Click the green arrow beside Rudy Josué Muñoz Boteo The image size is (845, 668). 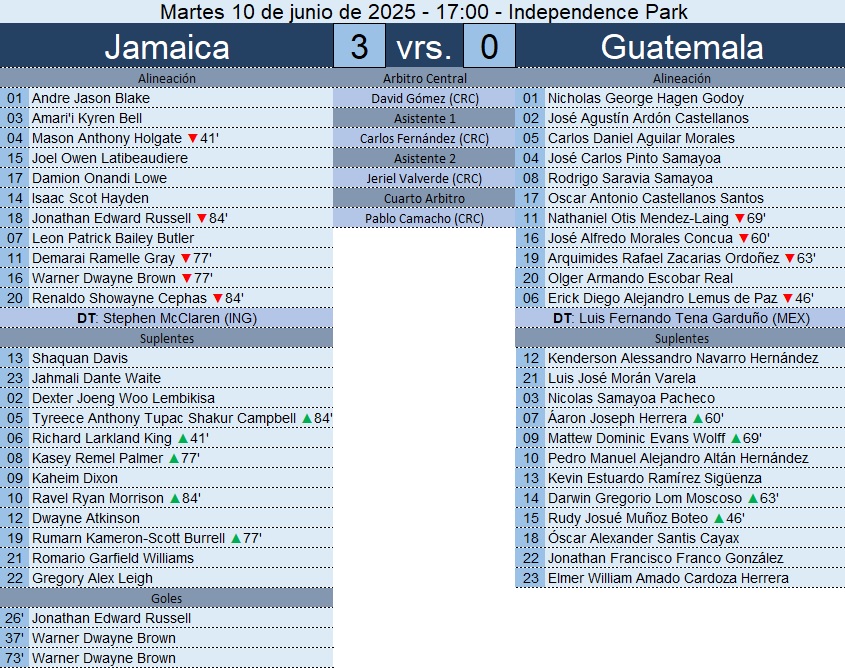716,518
